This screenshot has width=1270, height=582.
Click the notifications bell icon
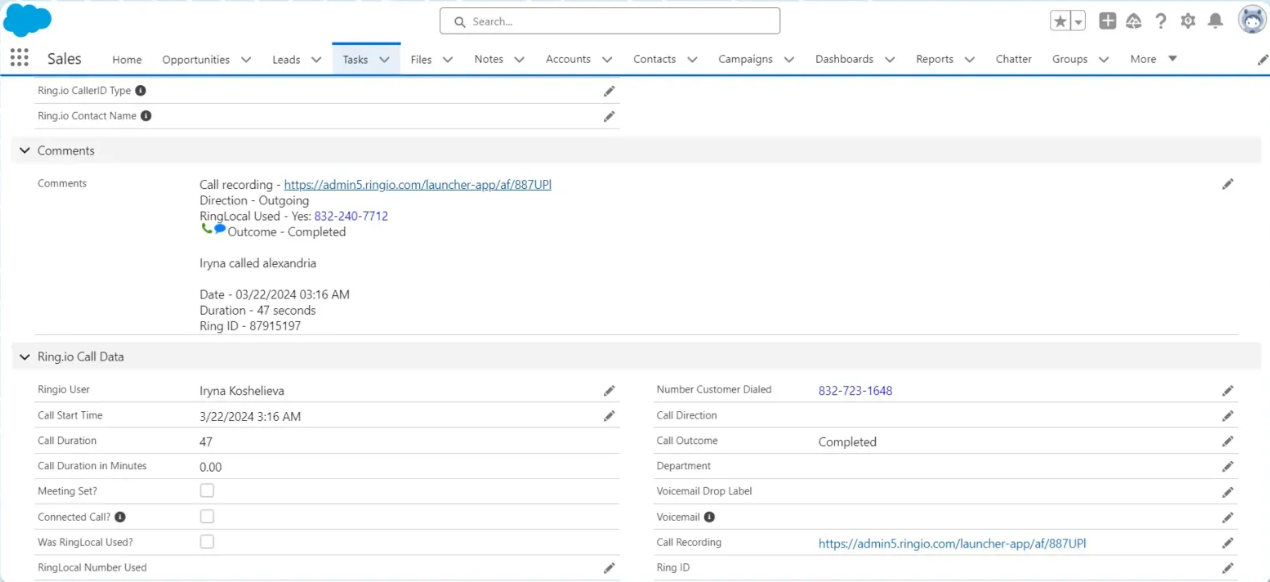tap(1215, 21)
